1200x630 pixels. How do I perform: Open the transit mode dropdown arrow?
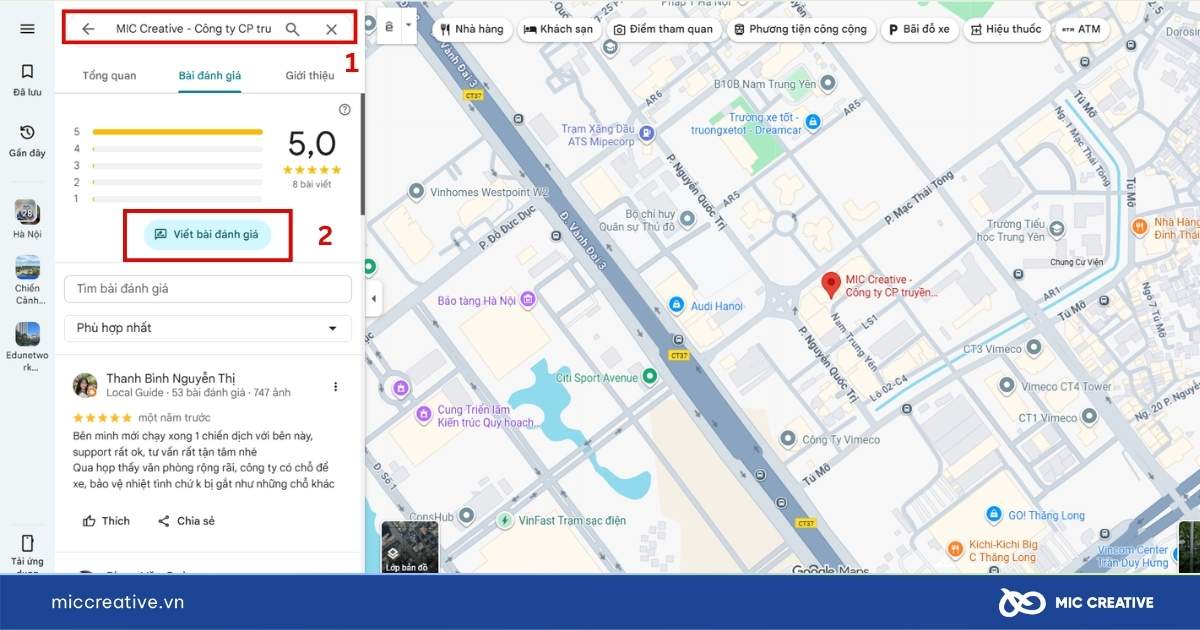[408, 26]
